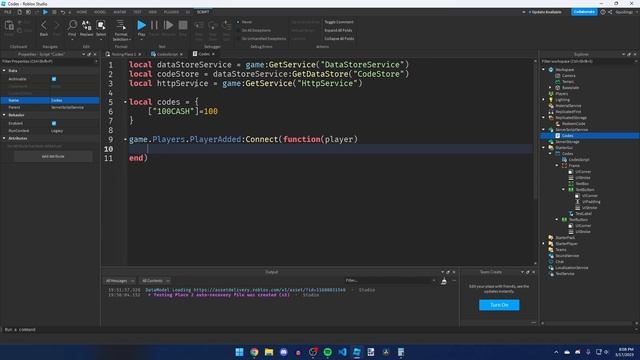Click Toggle Comment in Actions

coord(339,22)
